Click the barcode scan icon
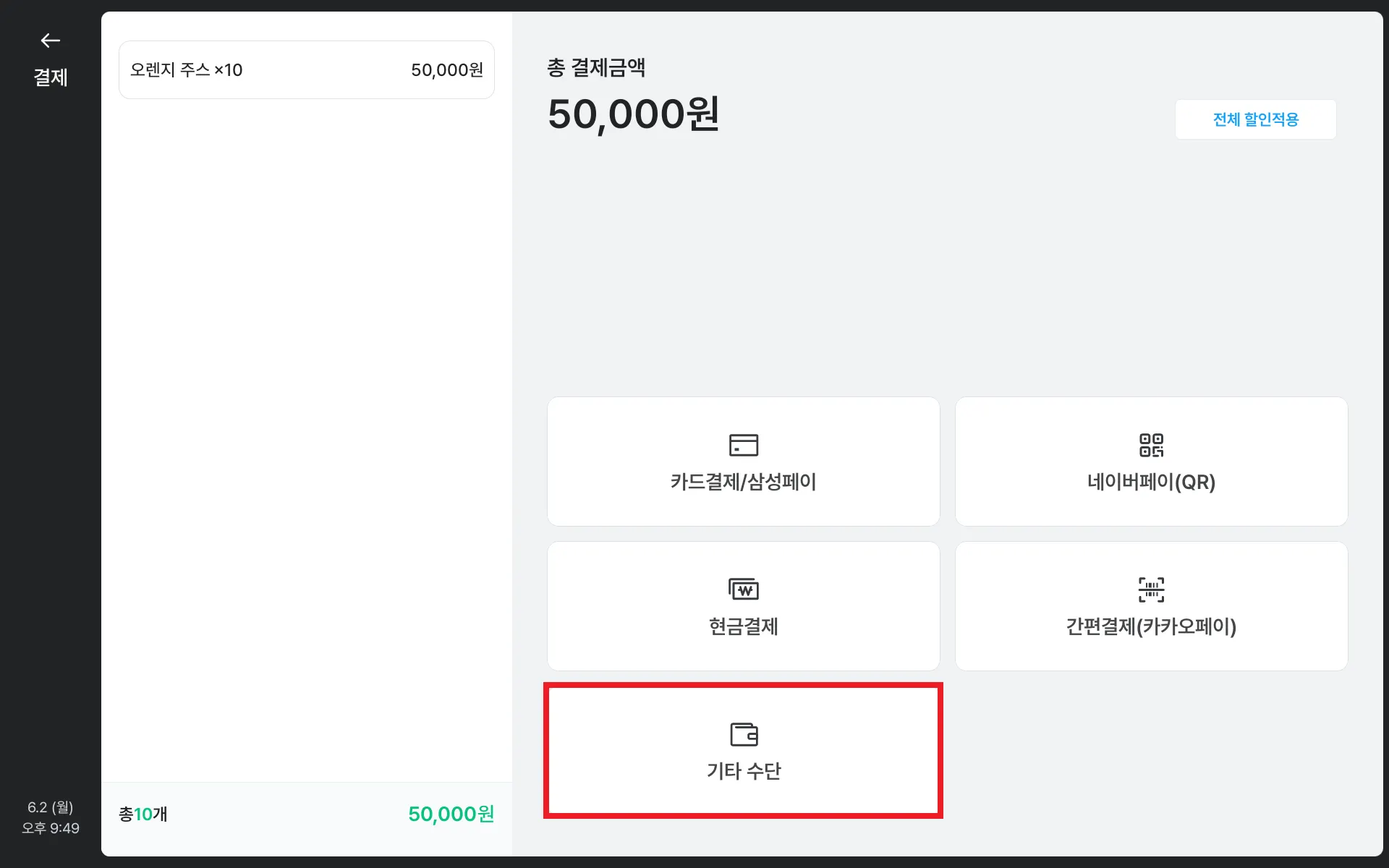The height and width of the screenshot is (868, 1389). point(1150,589)
